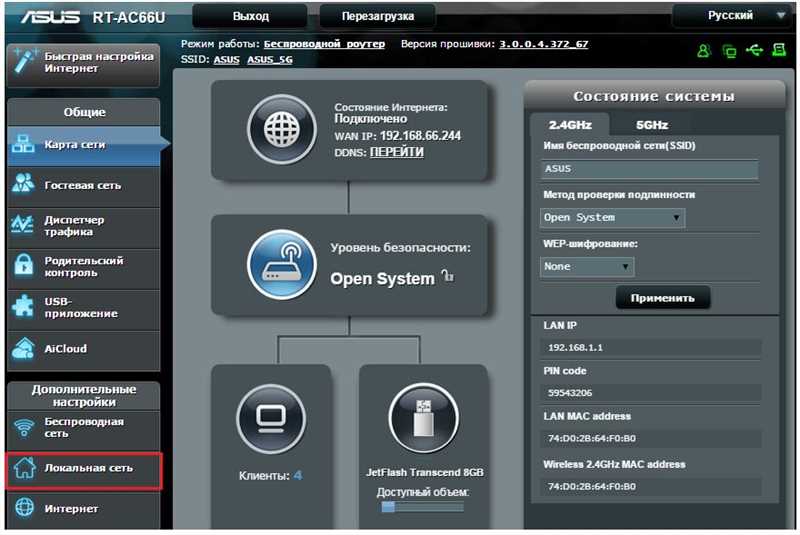Click the WAN globe icon in sidebar
The height and width of the screenshot is (535, 800).
pyautogui.click(x=24, y=507)
